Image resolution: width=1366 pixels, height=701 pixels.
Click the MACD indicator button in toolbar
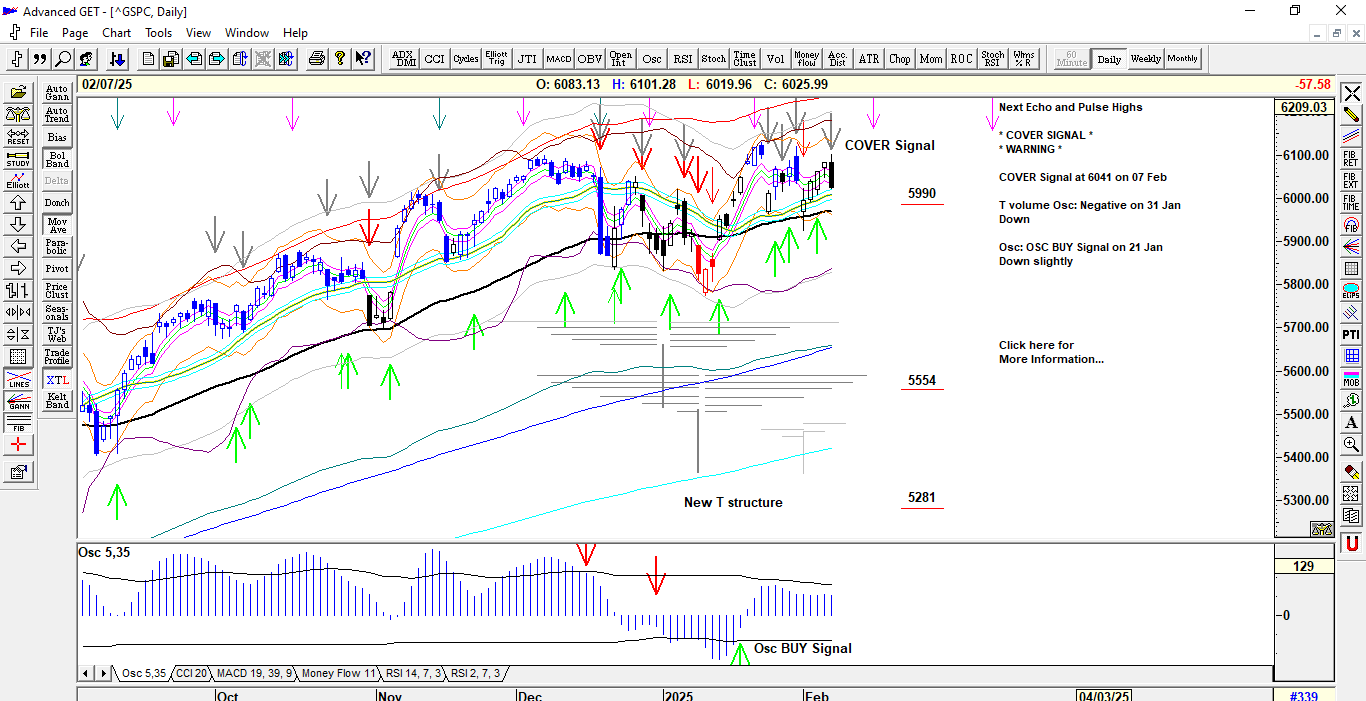pyautogui.click(x=558, y=59)
